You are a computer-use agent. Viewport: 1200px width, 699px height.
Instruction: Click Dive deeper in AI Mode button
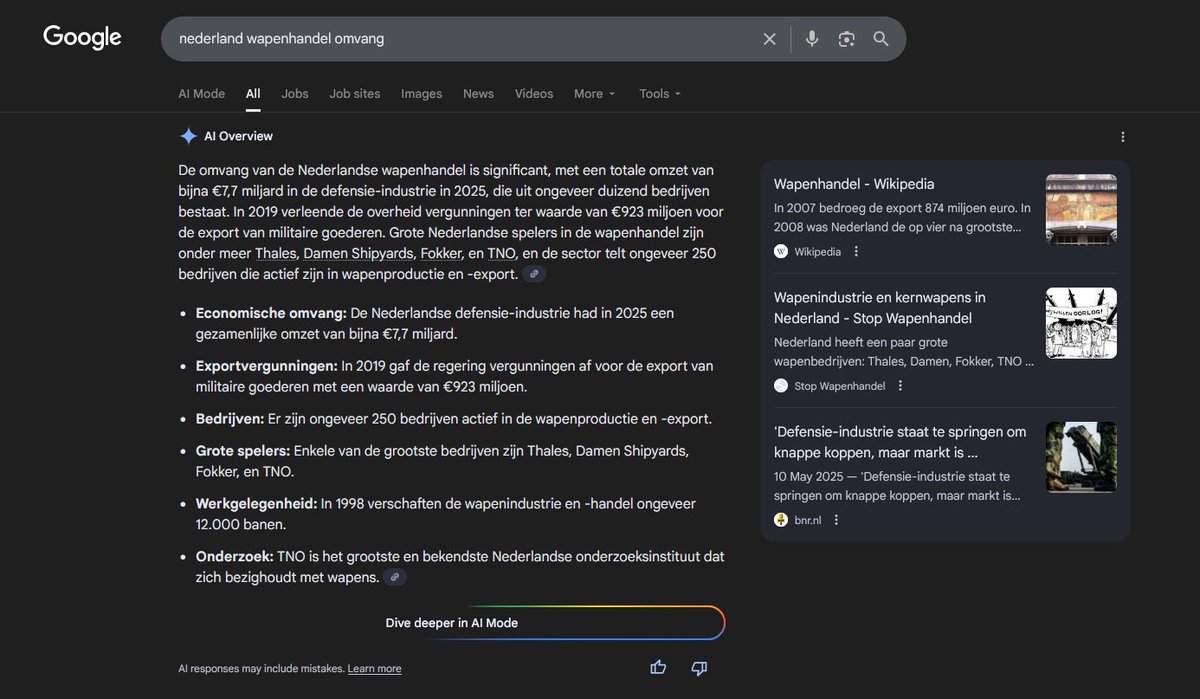(x=452, y=623)
